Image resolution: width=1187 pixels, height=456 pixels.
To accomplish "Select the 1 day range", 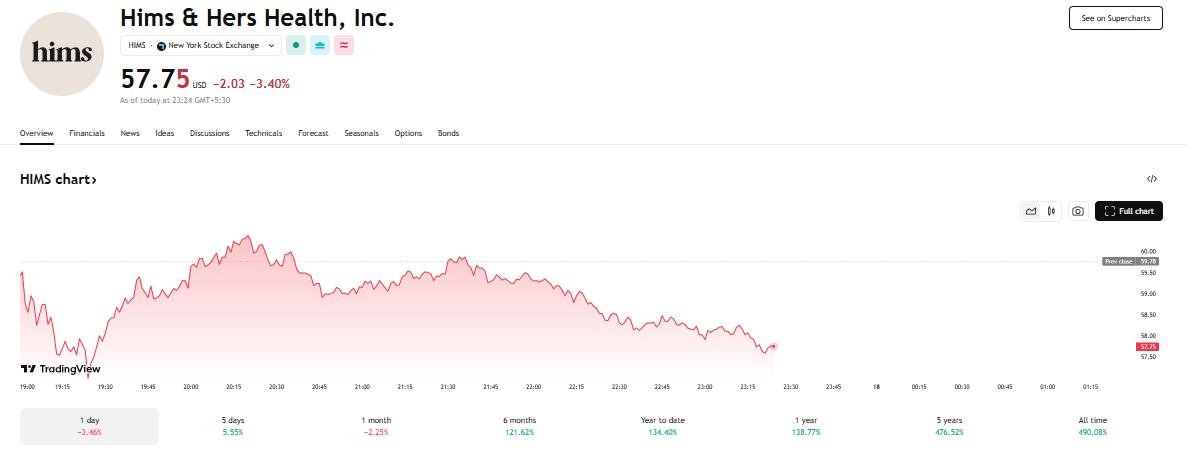I will click(89, 426).
